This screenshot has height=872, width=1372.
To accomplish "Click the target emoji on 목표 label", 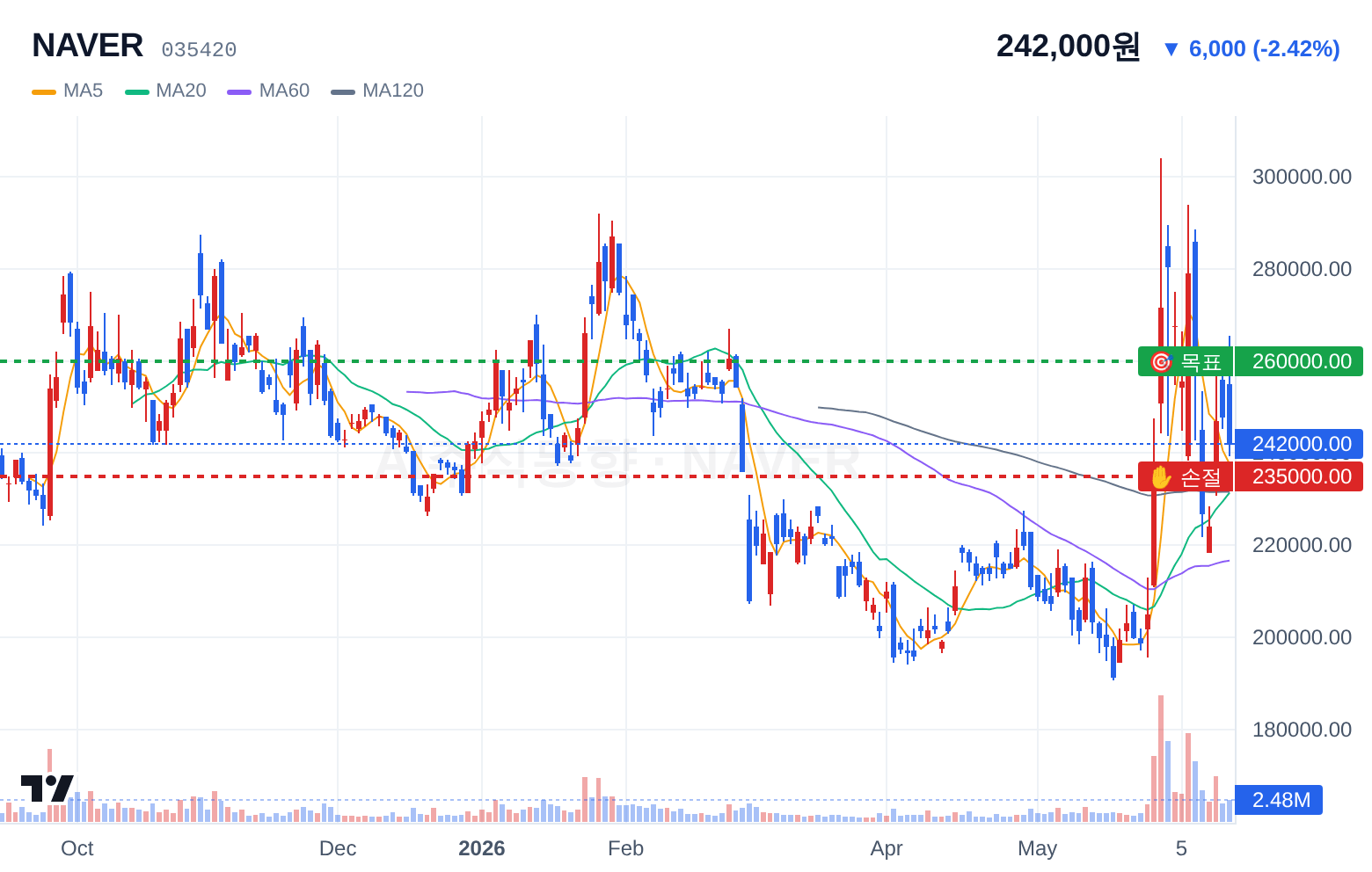I will tap(1161, 362).
